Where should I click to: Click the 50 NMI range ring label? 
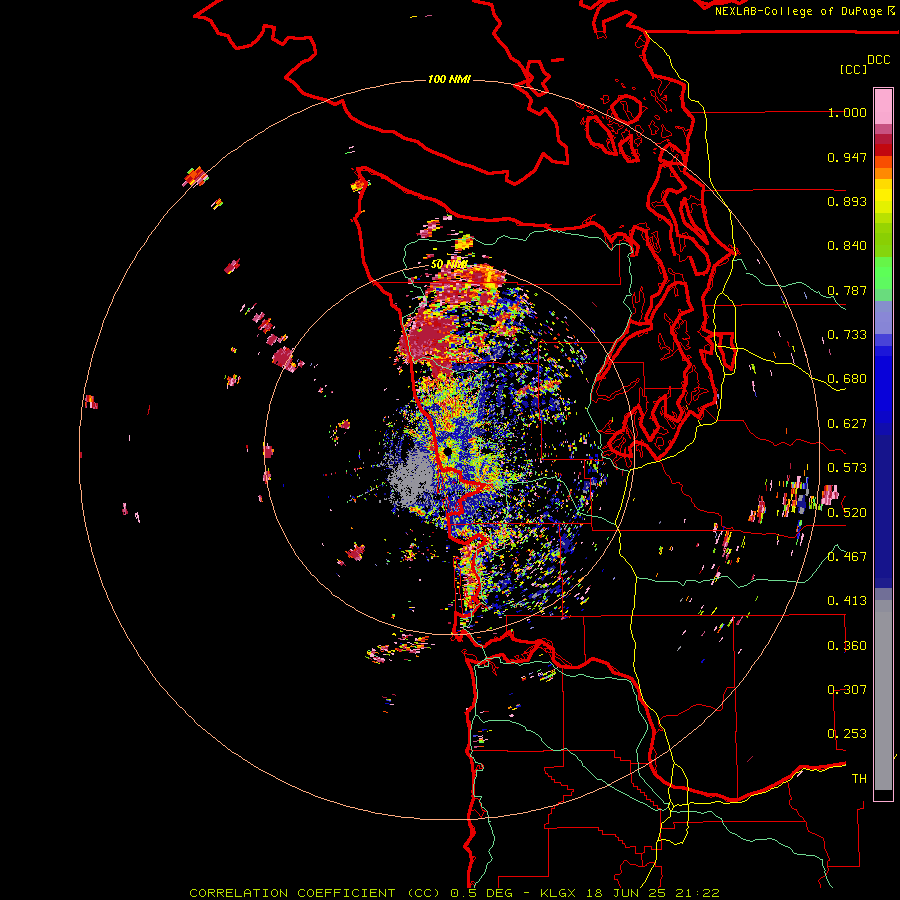pos(449,265)
